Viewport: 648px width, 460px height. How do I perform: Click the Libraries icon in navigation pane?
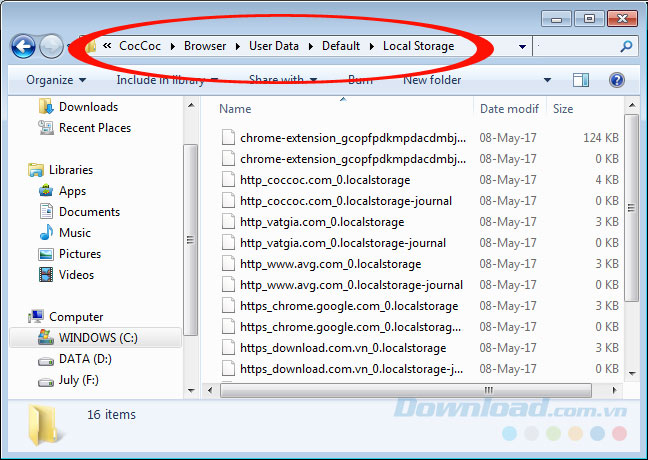point(36,169)
